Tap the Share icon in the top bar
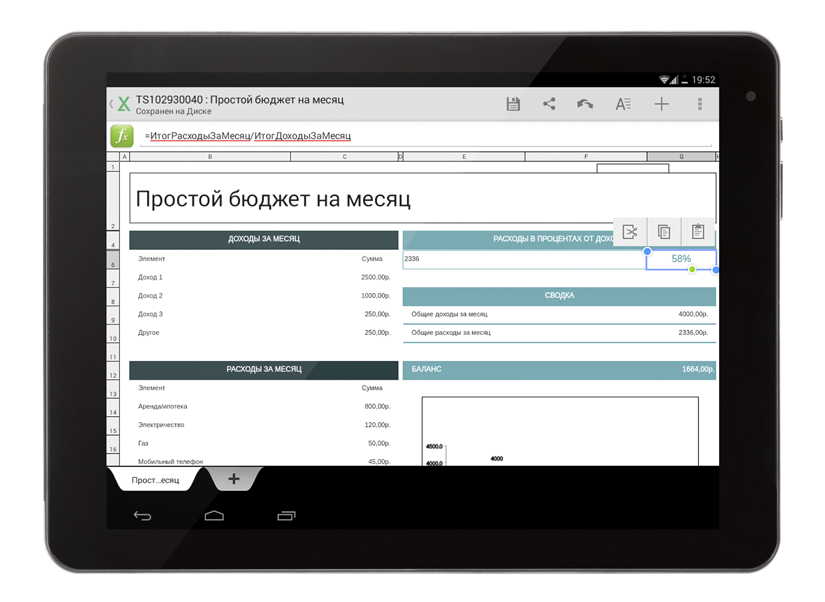The image size is (825, 602). point(549,104)
